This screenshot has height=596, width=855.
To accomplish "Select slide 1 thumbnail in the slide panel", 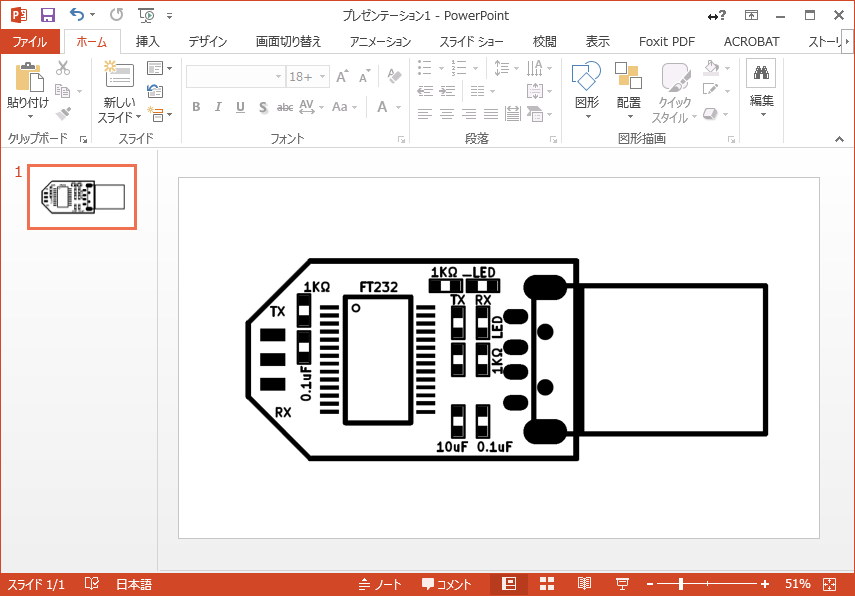I will pos(82,197).
